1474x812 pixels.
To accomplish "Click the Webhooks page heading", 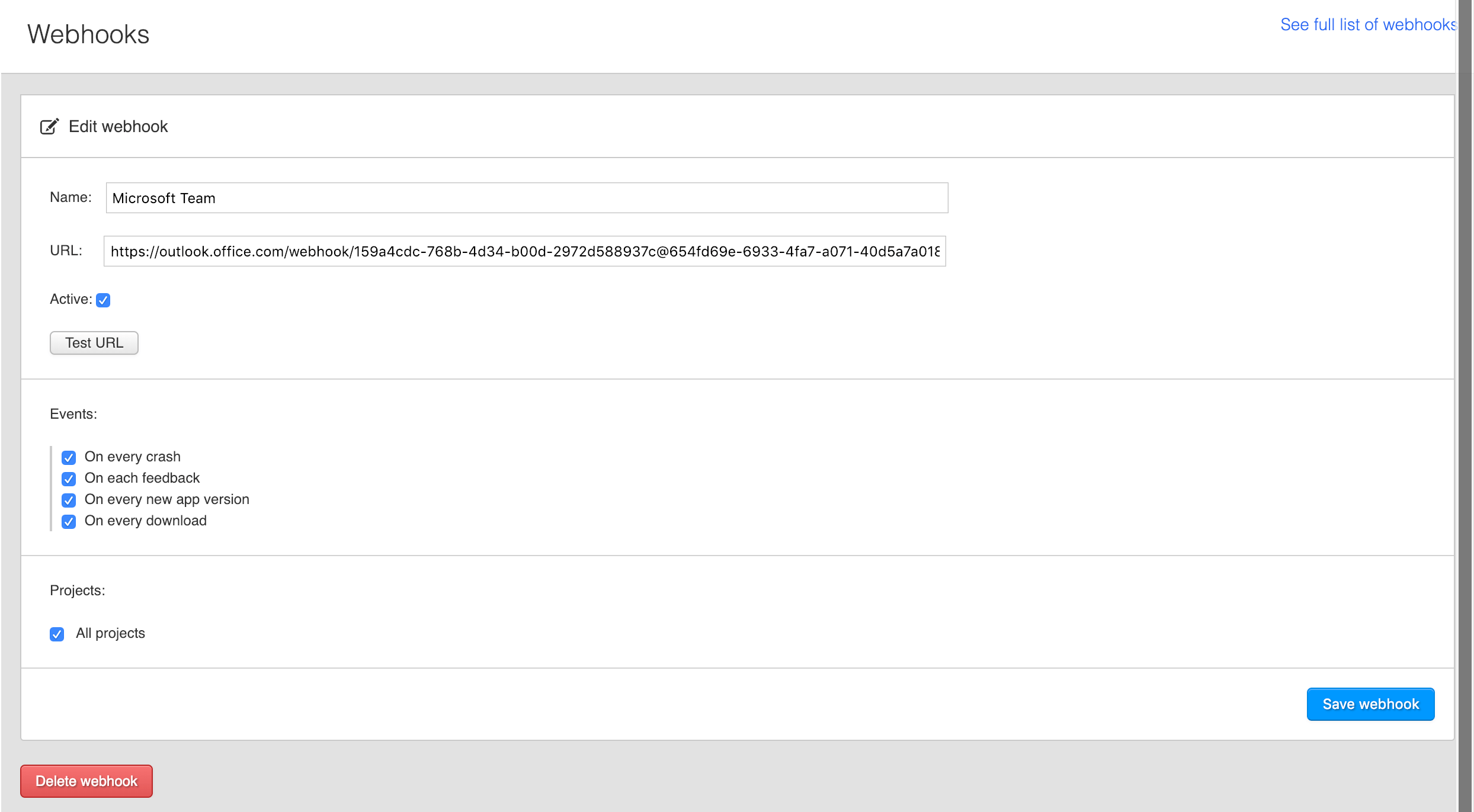I will point(88,34).
